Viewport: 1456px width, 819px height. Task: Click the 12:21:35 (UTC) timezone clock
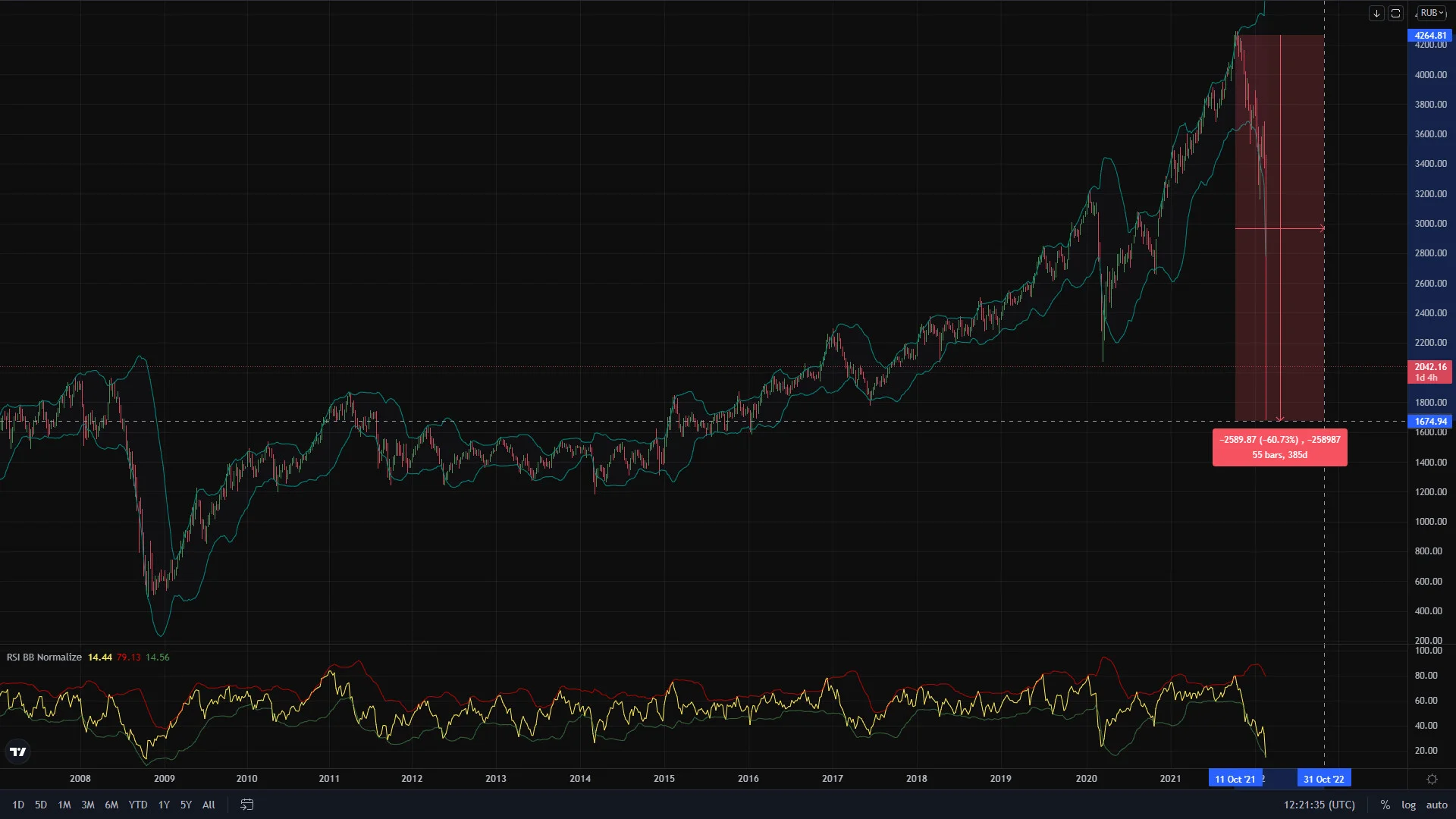point(1319,805)
